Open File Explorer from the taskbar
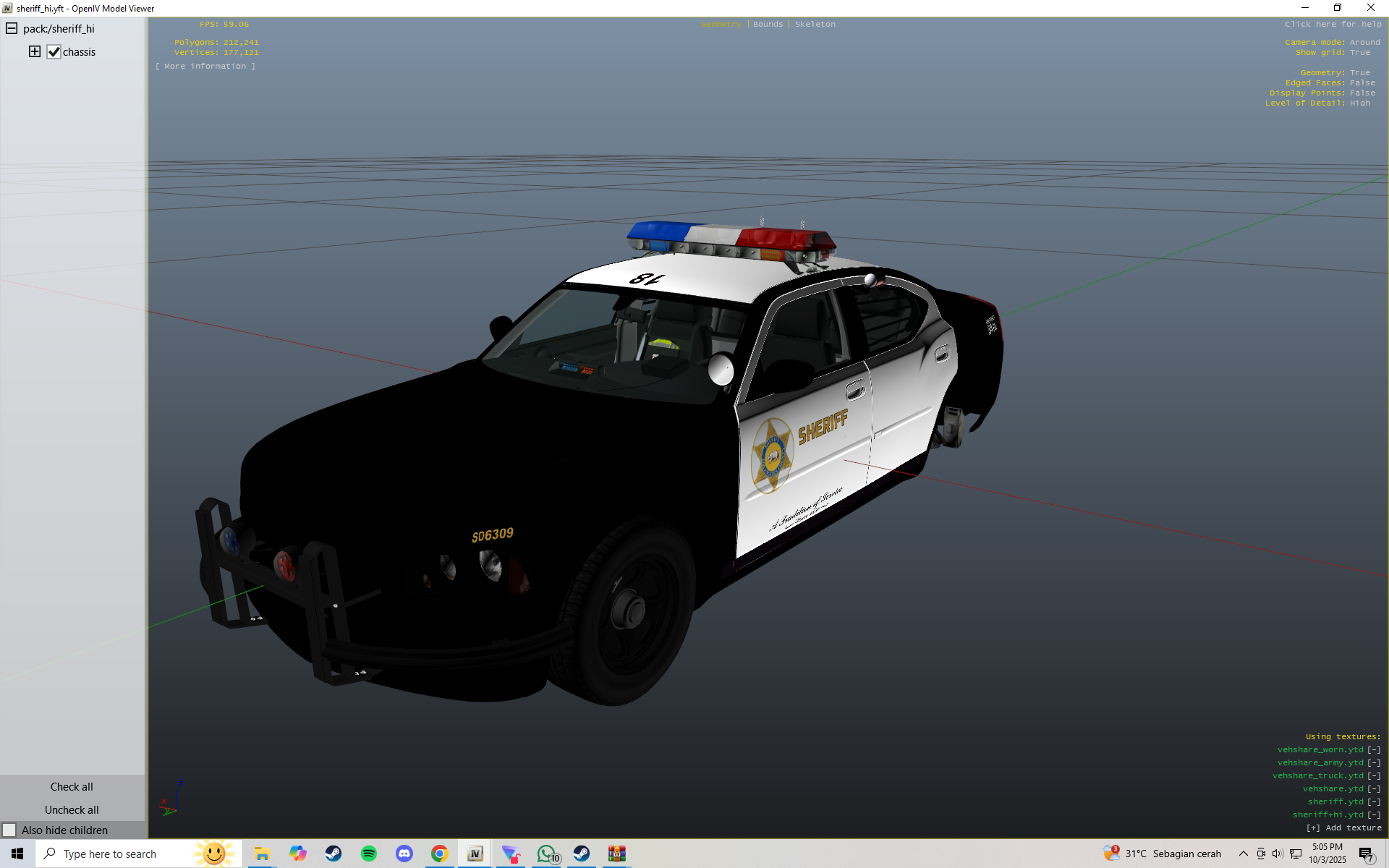This screenshot has width=1389, height=868. coord(262,854)
